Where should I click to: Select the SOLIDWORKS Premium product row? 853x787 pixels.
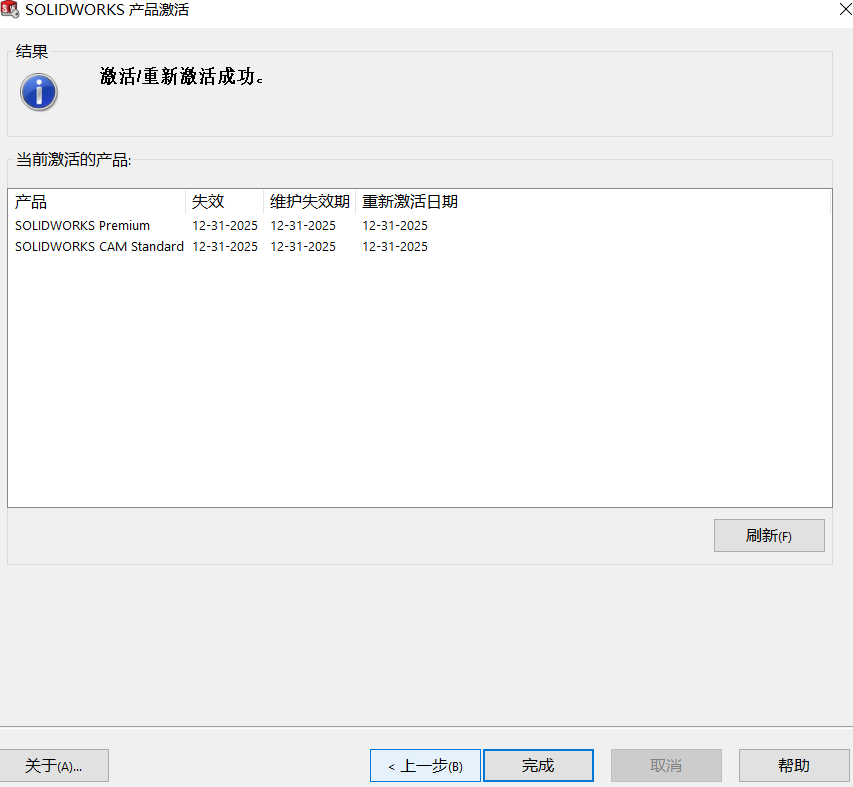pos(82,225)
